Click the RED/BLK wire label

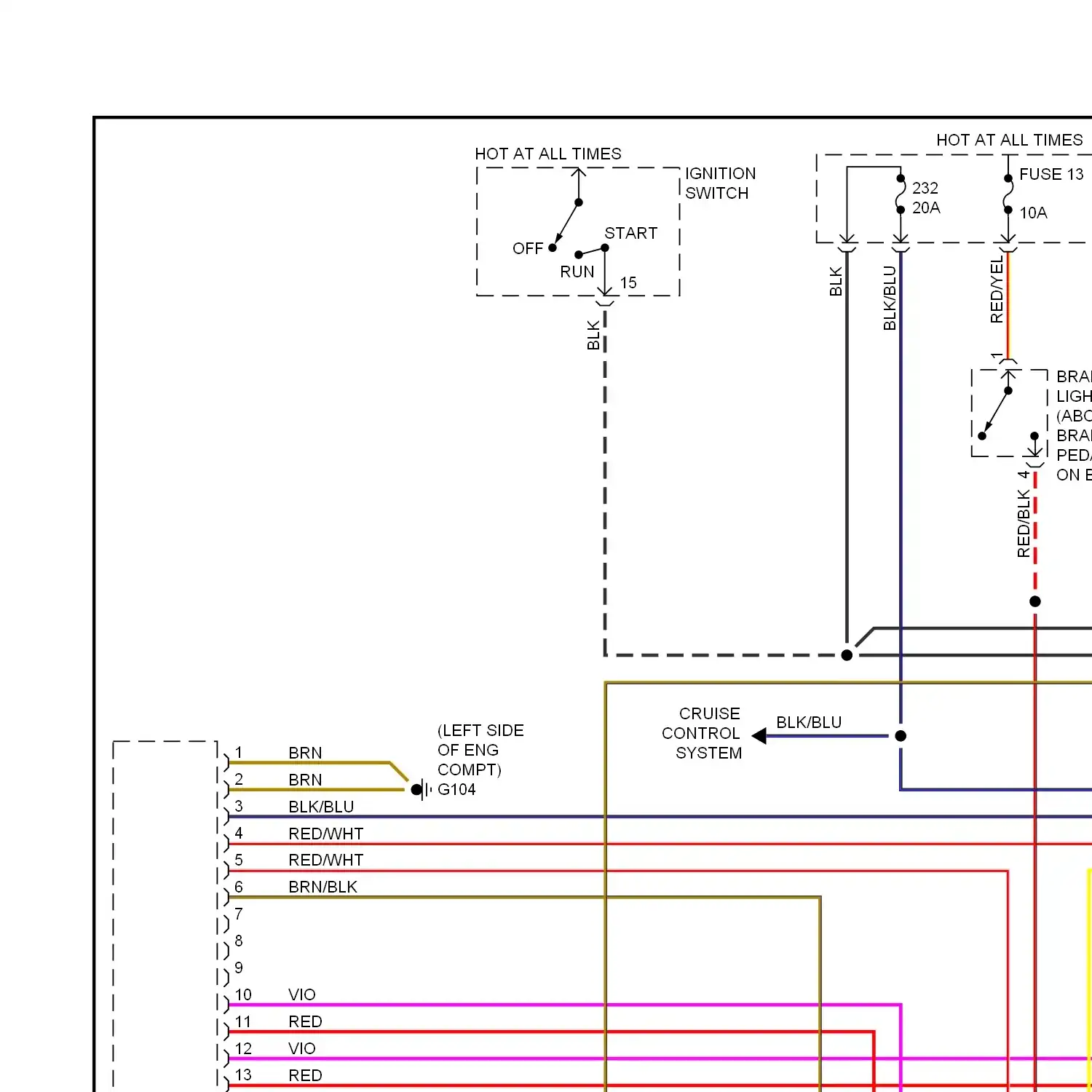[1024, 523]
